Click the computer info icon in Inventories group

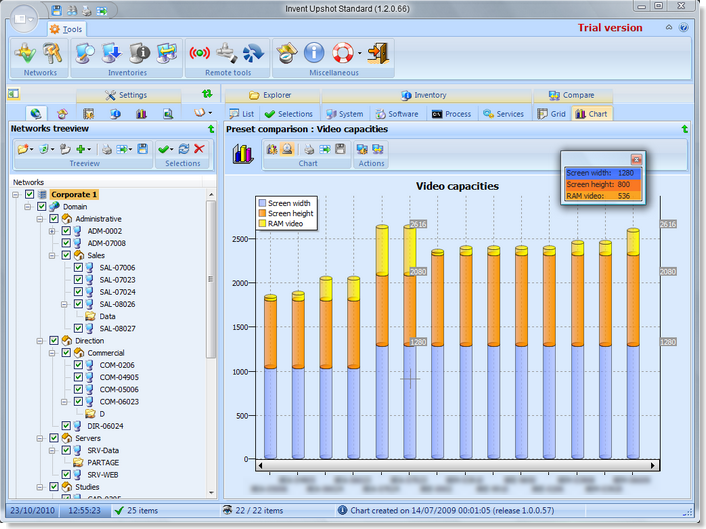[140, 54]
